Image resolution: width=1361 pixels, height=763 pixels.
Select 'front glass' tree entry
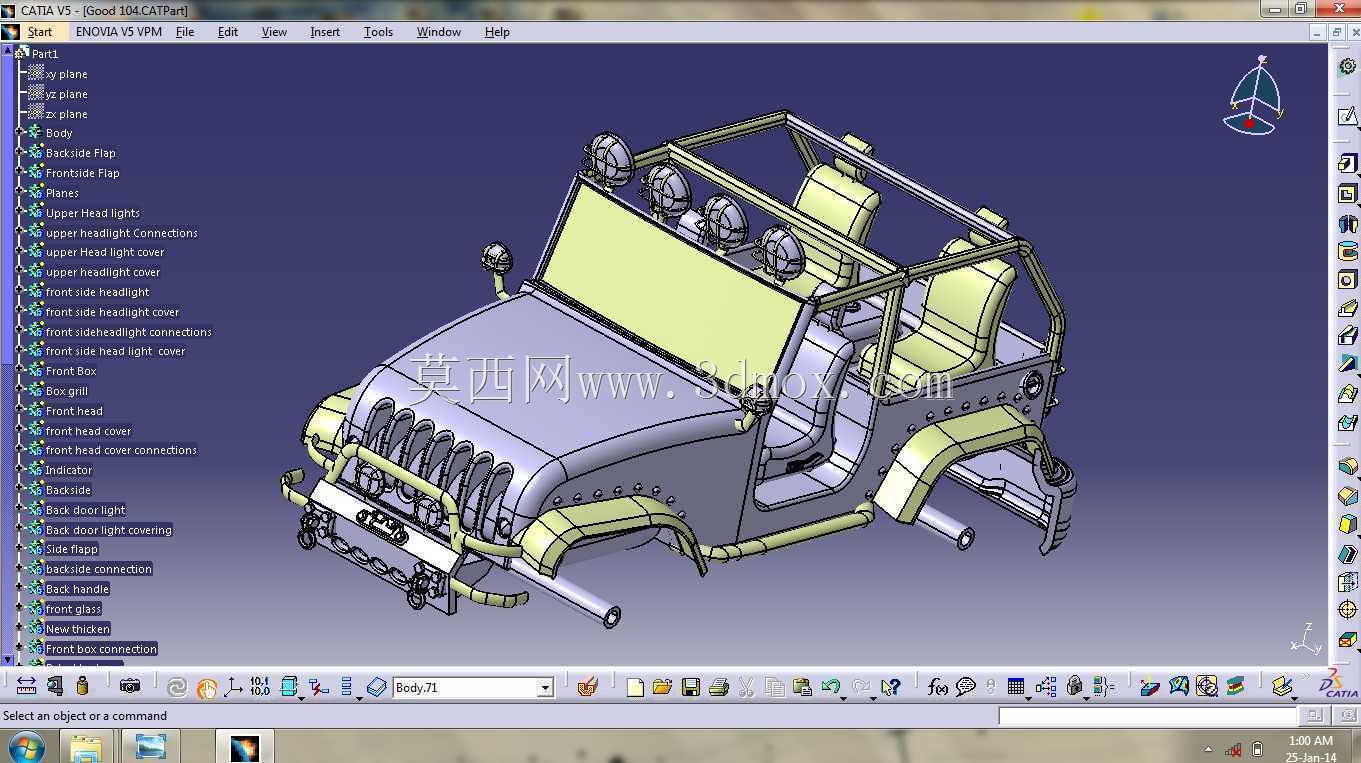[73, 609]
